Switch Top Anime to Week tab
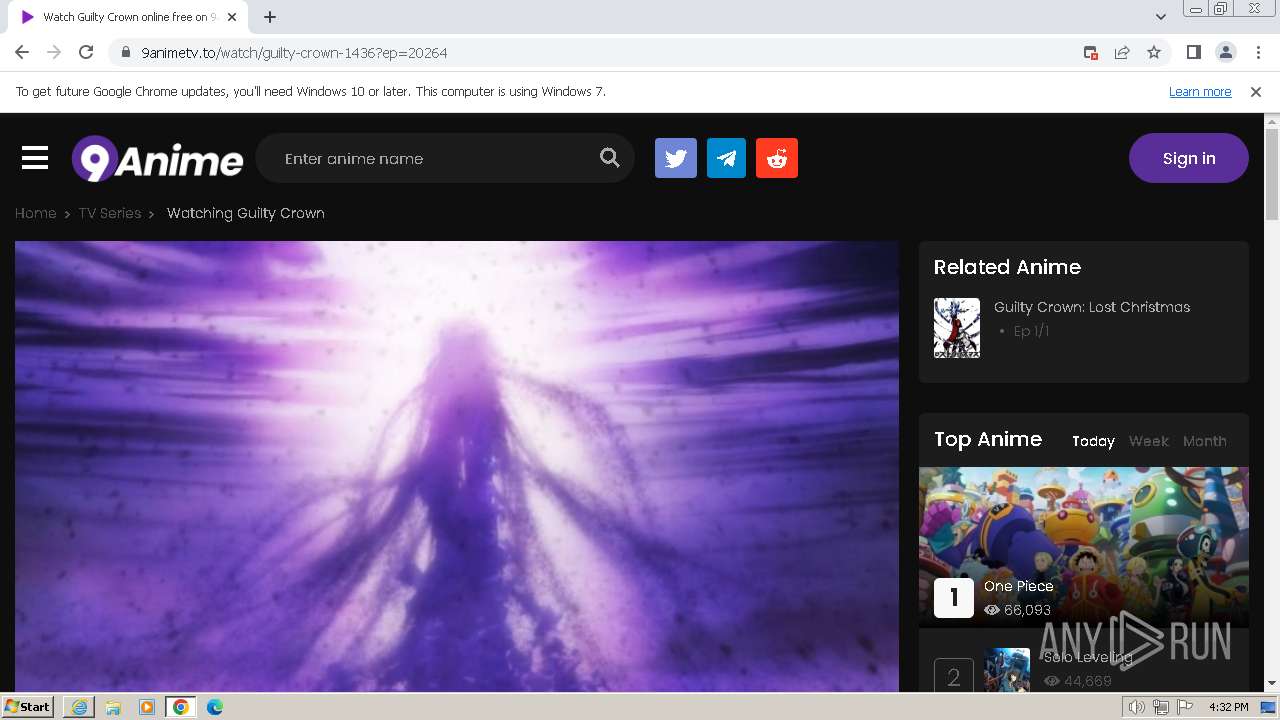This screenshot has height=720, width=1280. tap(1148, 441)
